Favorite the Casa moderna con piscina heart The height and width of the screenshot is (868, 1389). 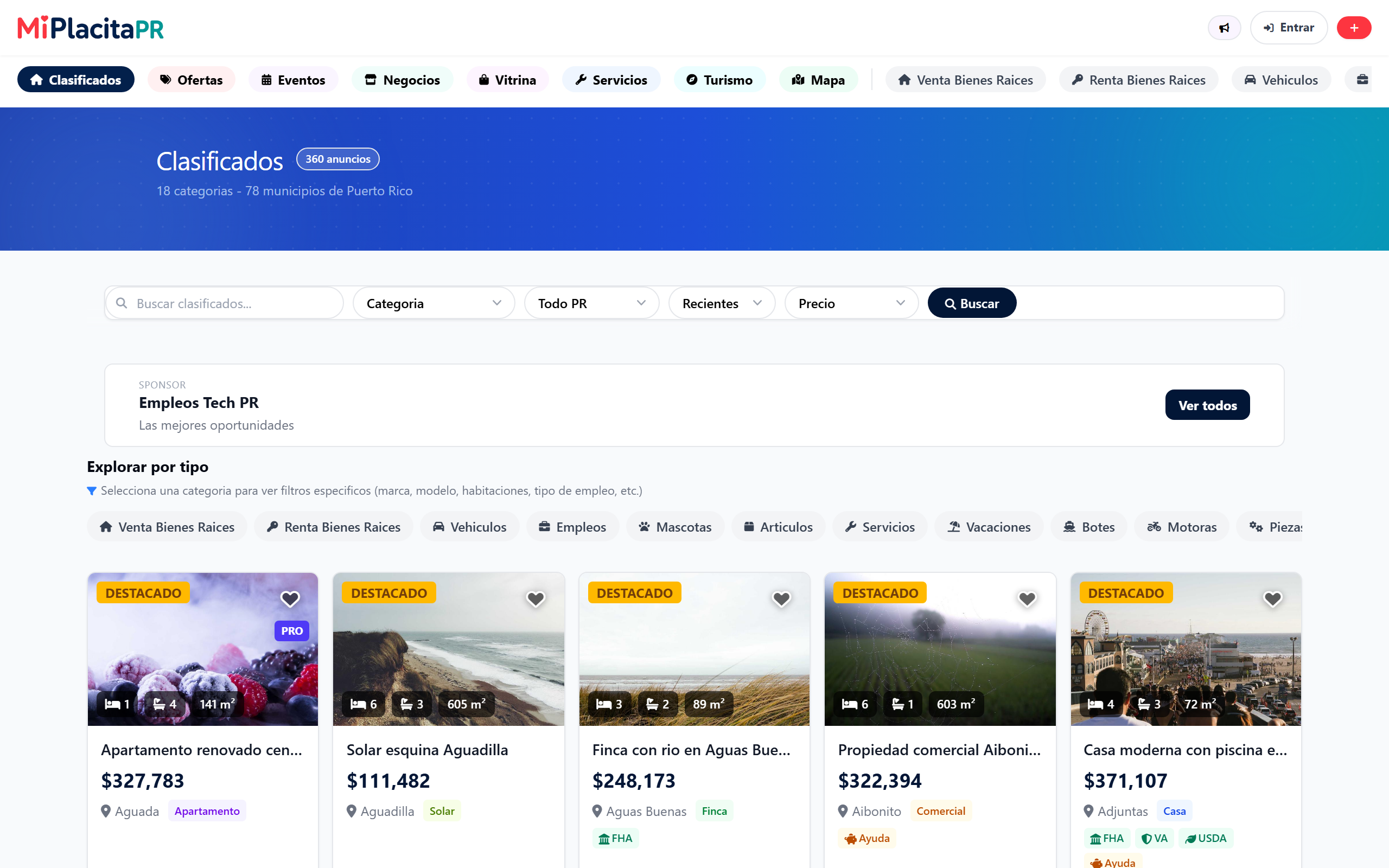coord(1272,599)
